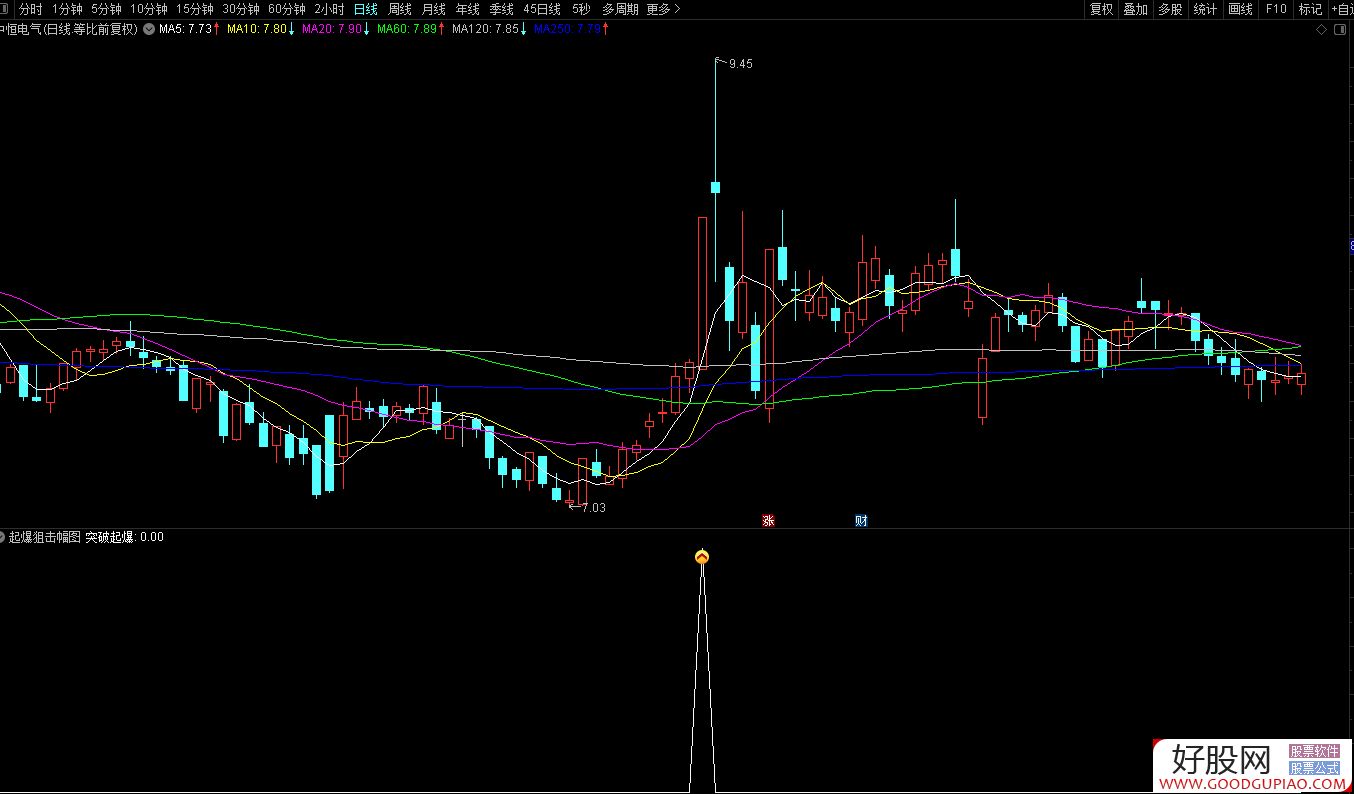Switch to 周线 weekly chart

click(x=400, y=9)
